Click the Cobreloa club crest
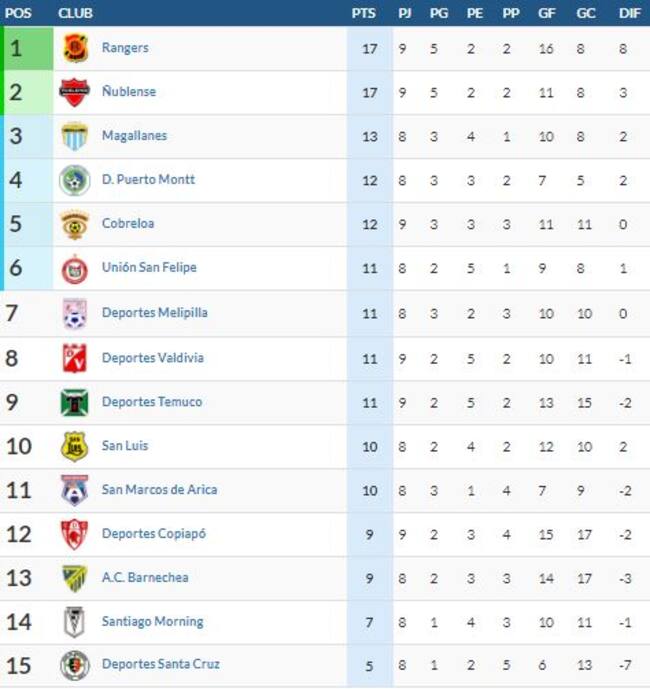Viewport: 650px width, 689px height. coord(75,225)
